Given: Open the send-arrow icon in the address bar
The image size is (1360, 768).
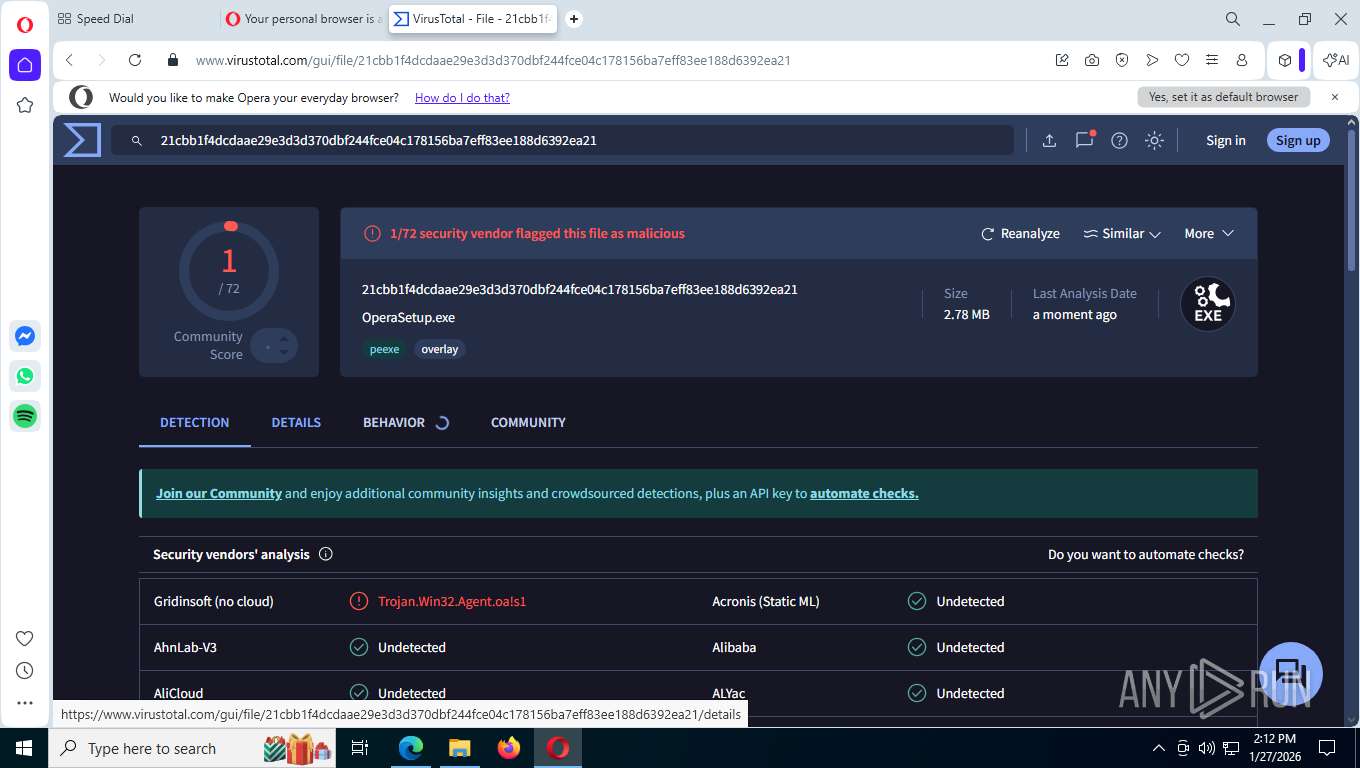Looking at the screenshot, I should tap(1152, 60).
